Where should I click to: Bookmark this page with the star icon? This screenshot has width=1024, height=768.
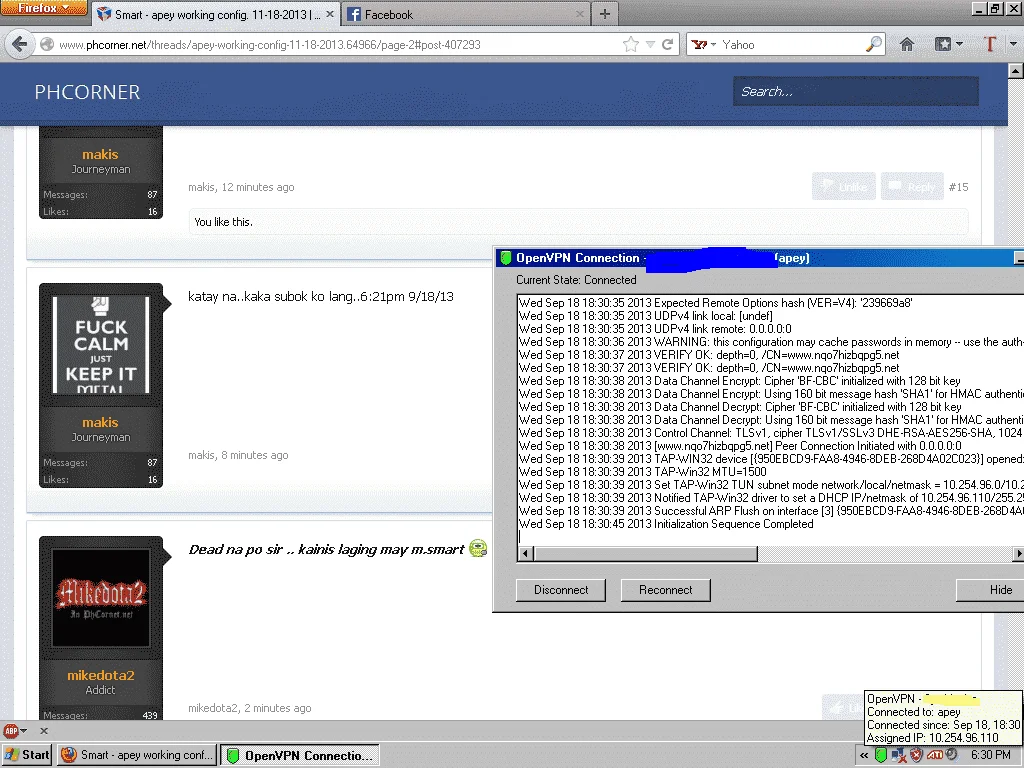tap(630, 44)
